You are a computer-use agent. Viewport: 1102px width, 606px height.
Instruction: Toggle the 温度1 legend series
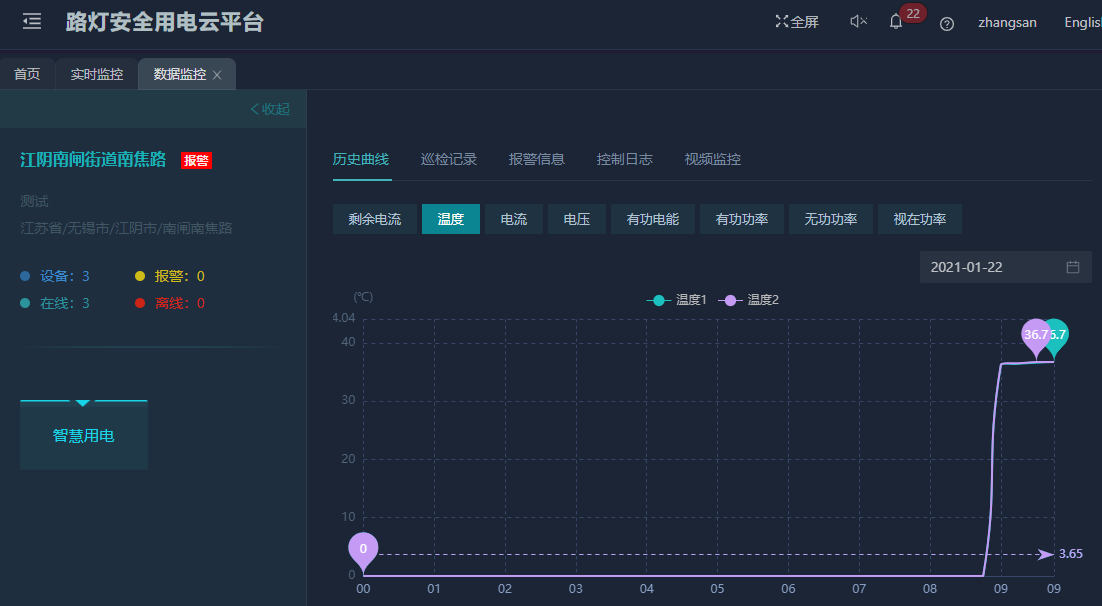[677, 300]
